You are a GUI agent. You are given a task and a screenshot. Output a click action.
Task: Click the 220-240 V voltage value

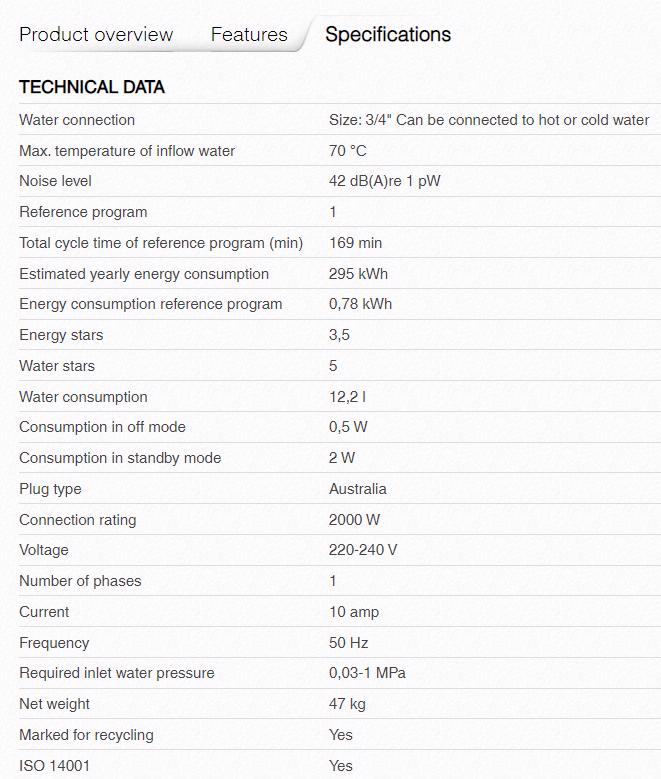click(x=363, y=550)
